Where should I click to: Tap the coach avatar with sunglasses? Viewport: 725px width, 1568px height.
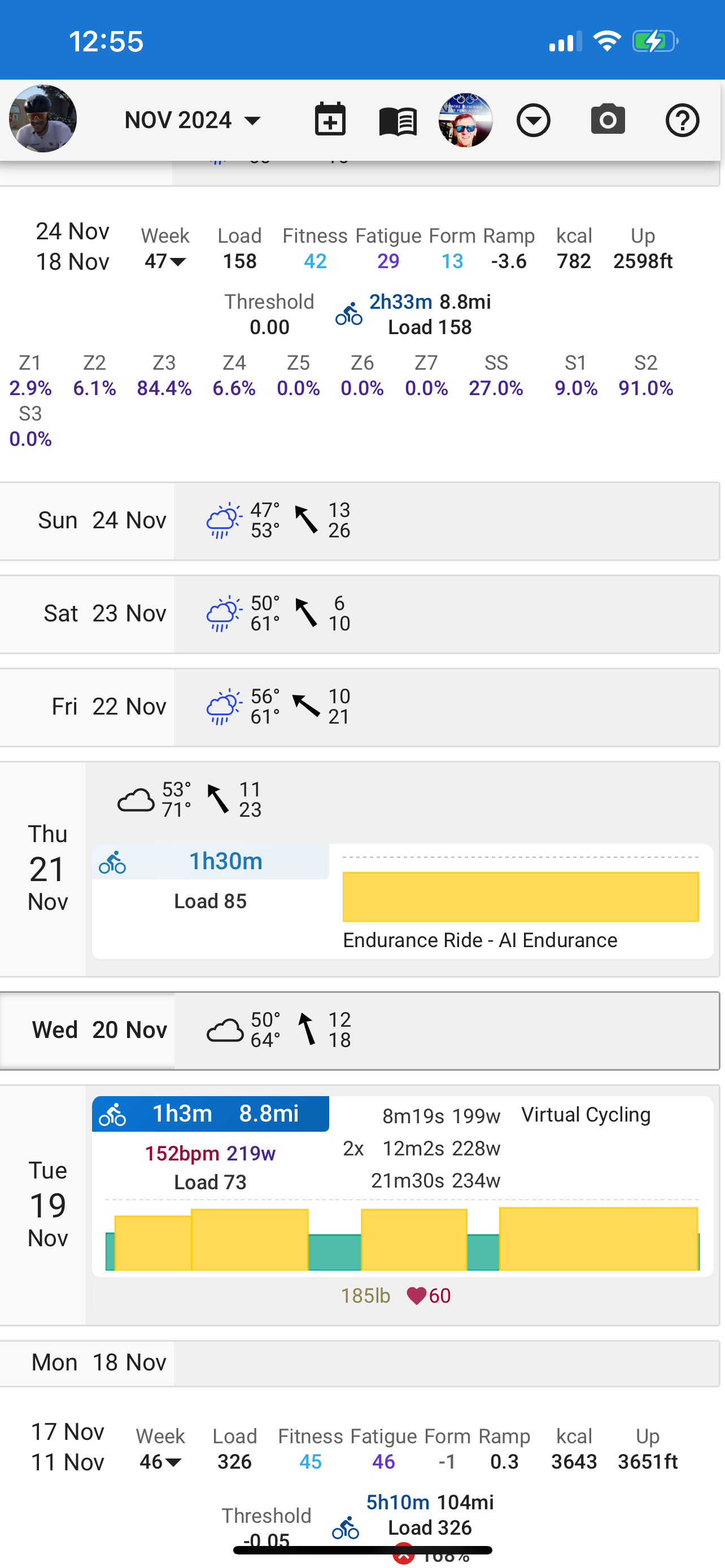(465, 120)
